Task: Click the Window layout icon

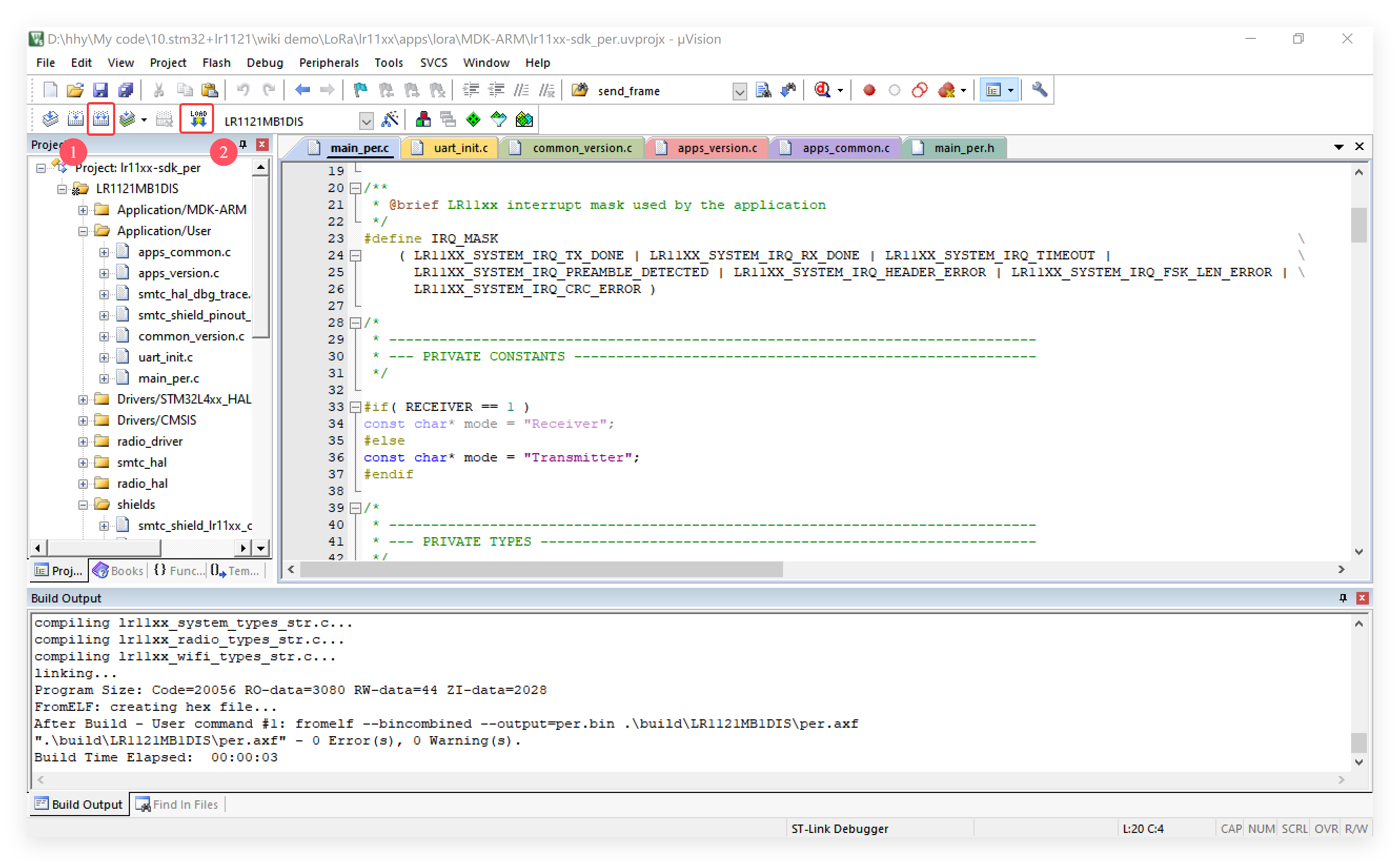Action: [993, 89]
